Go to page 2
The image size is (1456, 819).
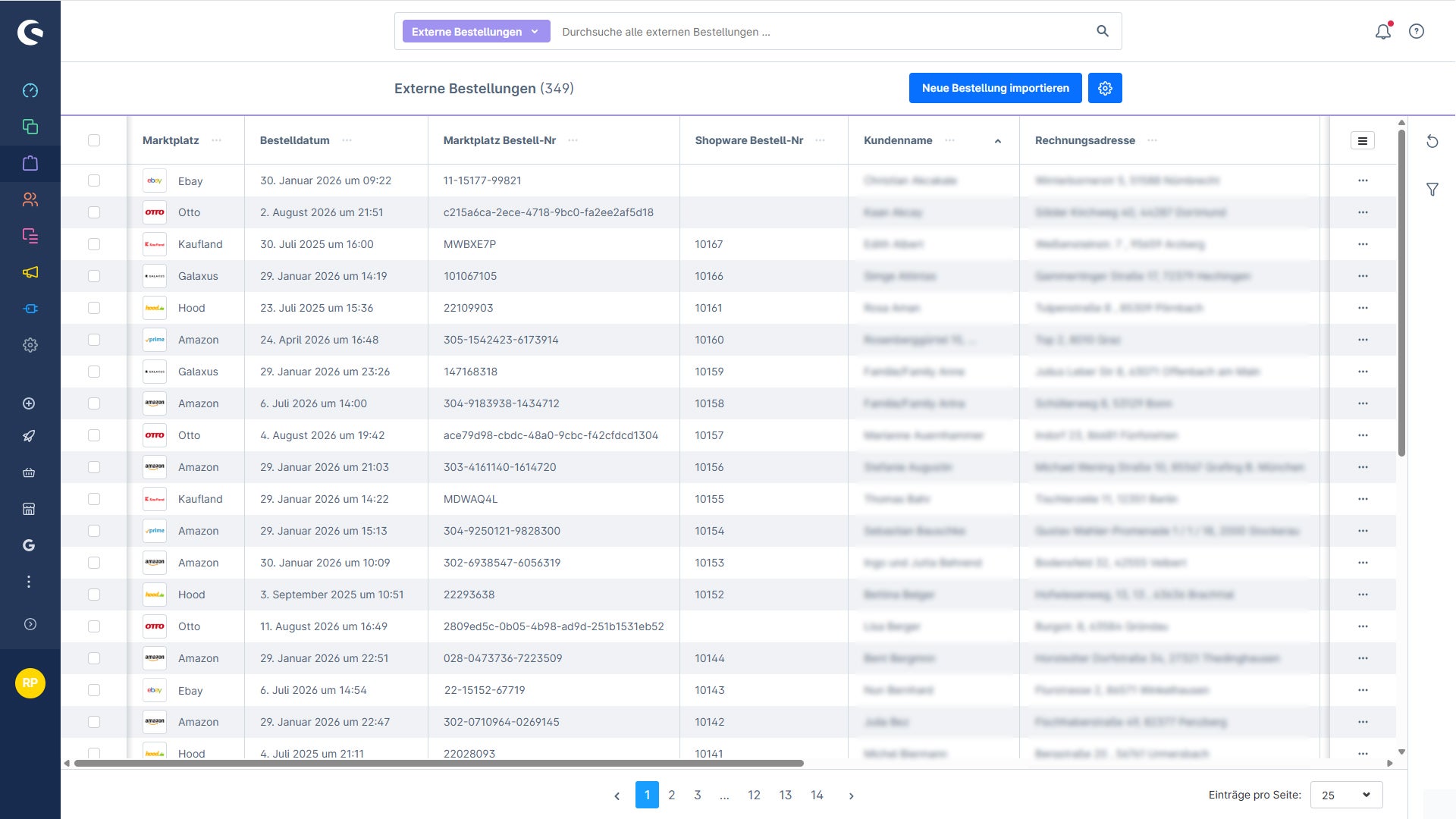[671, 795]
